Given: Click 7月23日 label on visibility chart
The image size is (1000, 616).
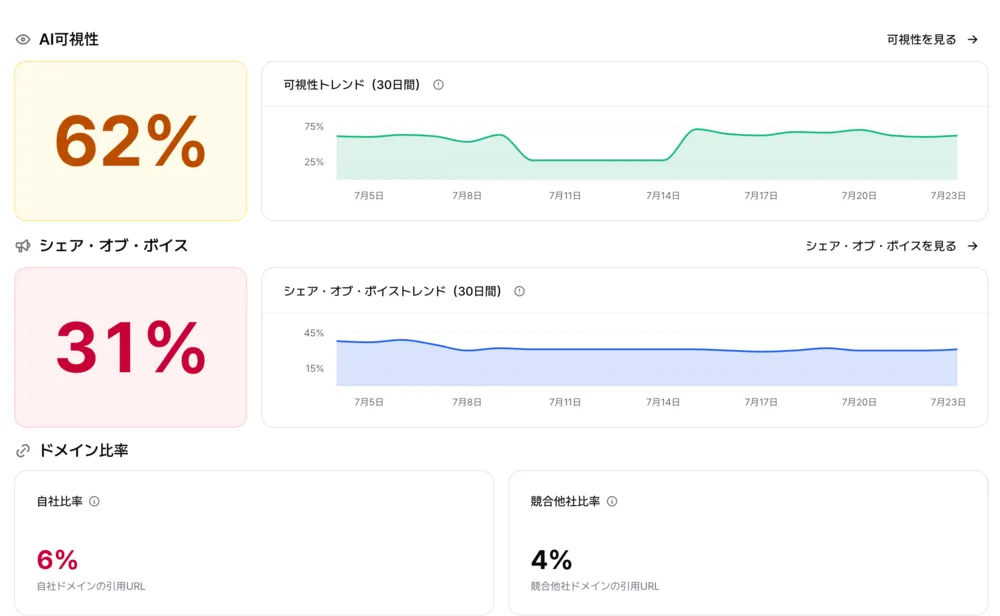Looking at the screenshot, I should coord(948,196).
